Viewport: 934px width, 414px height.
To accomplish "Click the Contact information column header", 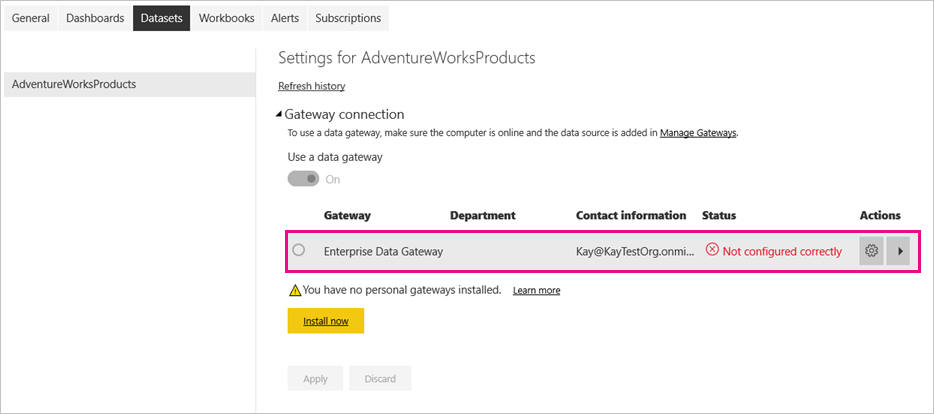I will (x=631, y=215).
